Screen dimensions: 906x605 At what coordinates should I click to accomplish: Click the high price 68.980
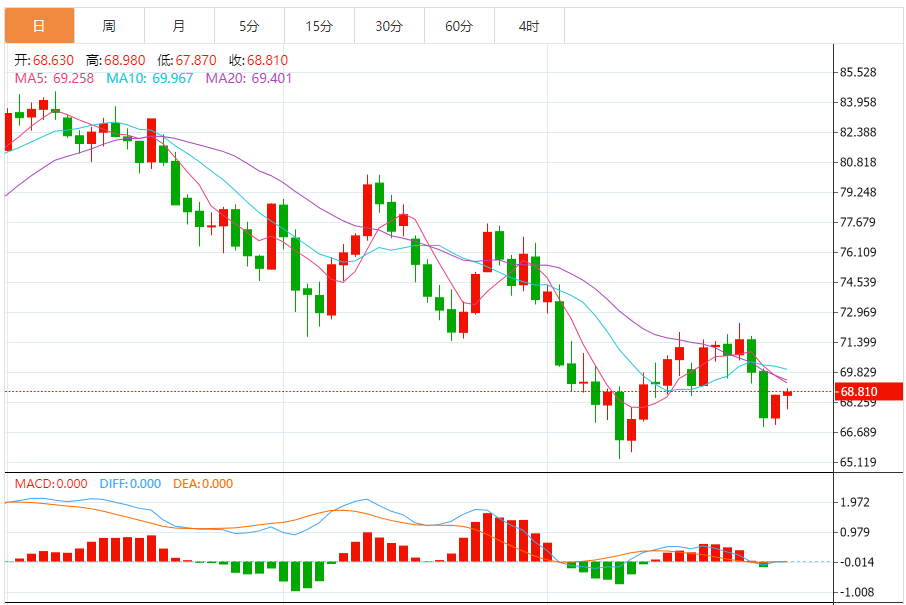click(x=125, y=60)
